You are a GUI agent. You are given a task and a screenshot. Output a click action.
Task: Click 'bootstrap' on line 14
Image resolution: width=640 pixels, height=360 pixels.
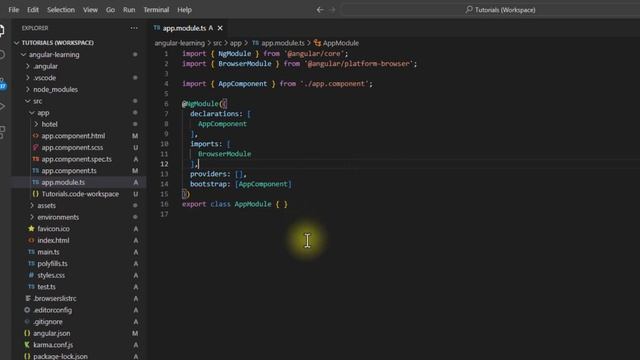click(208, 184)
